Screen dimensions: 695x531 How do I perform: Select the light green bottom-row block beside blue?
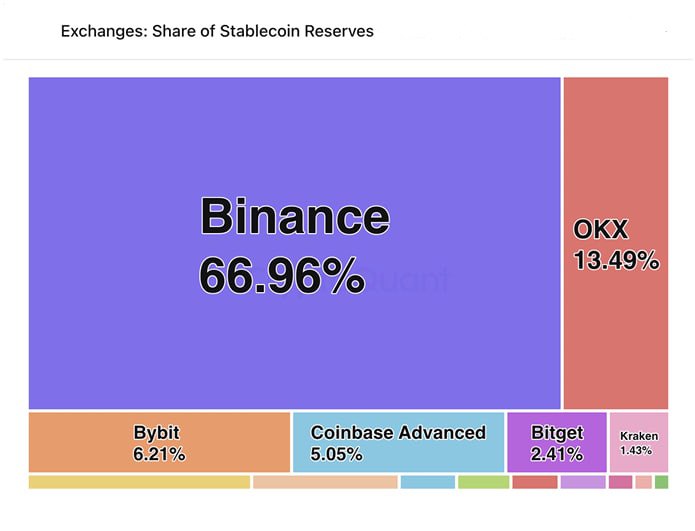point(484,482)
